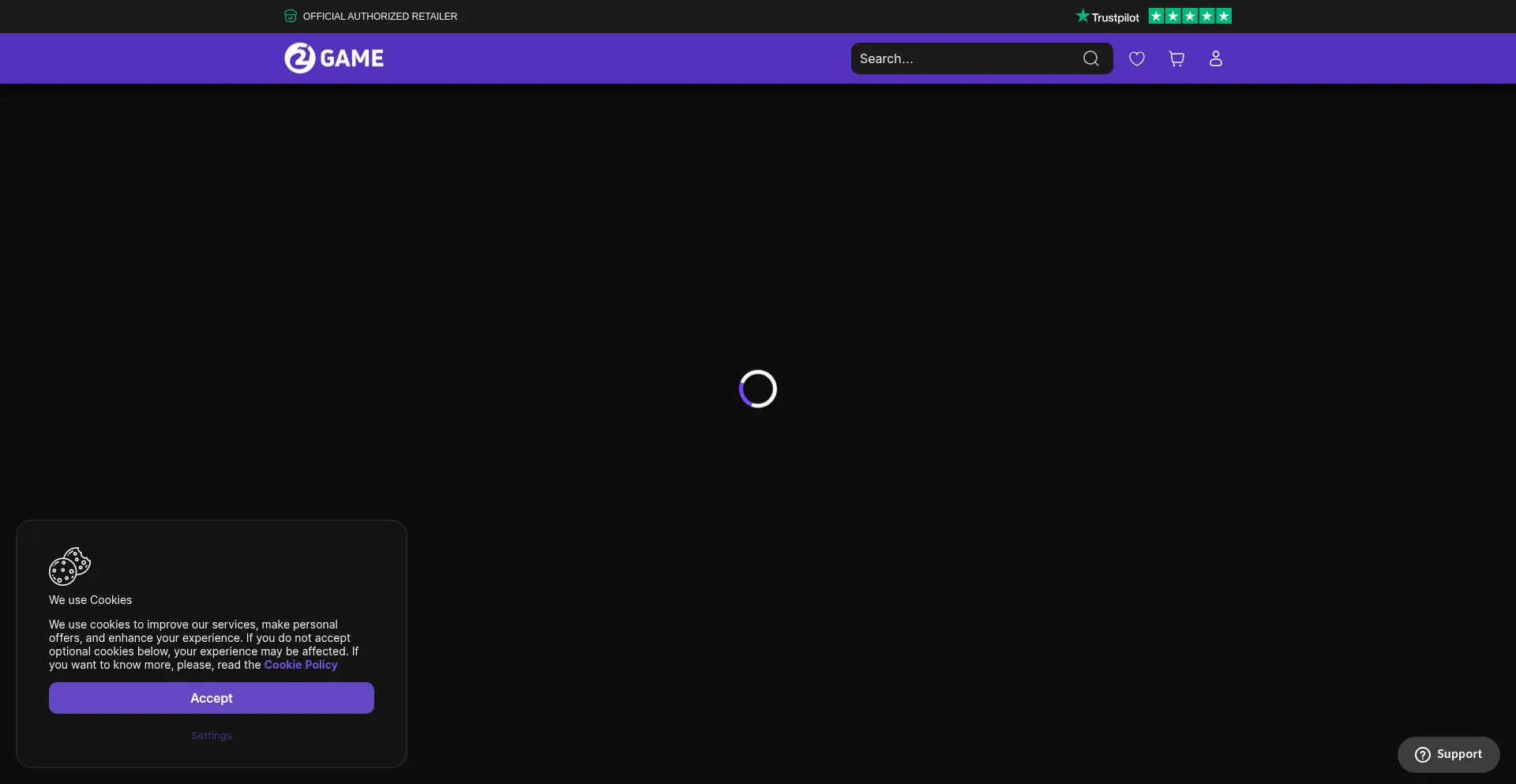This screenshot has width=1516, height=784.
Task: Click the Trustpilot five-star rating
Action: tap(1190, 16)
